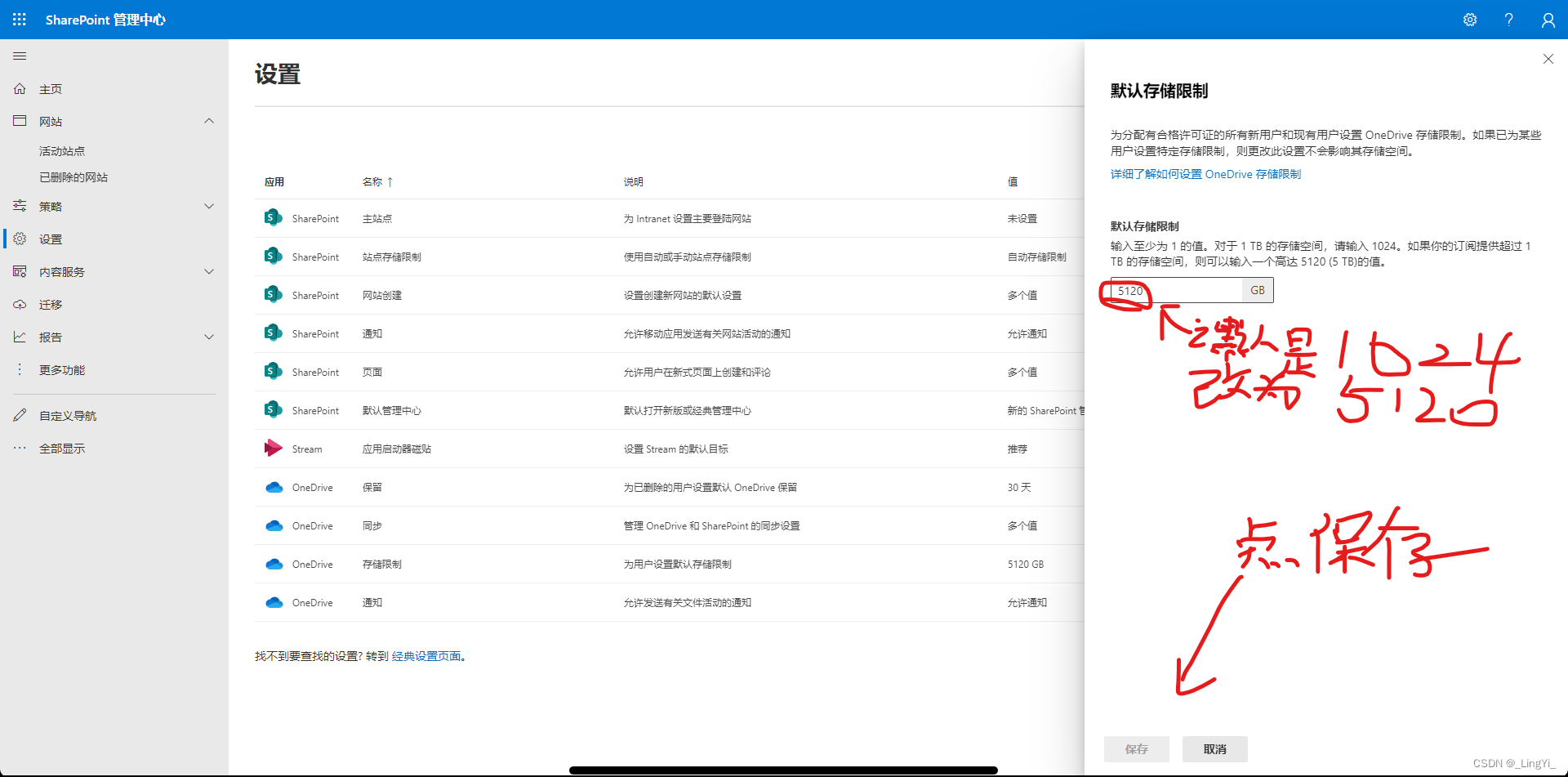The height and width of the screenshot is (777, 1568).
Task: Click the 30 天 value cell
Action: [x=1019, y=488]
